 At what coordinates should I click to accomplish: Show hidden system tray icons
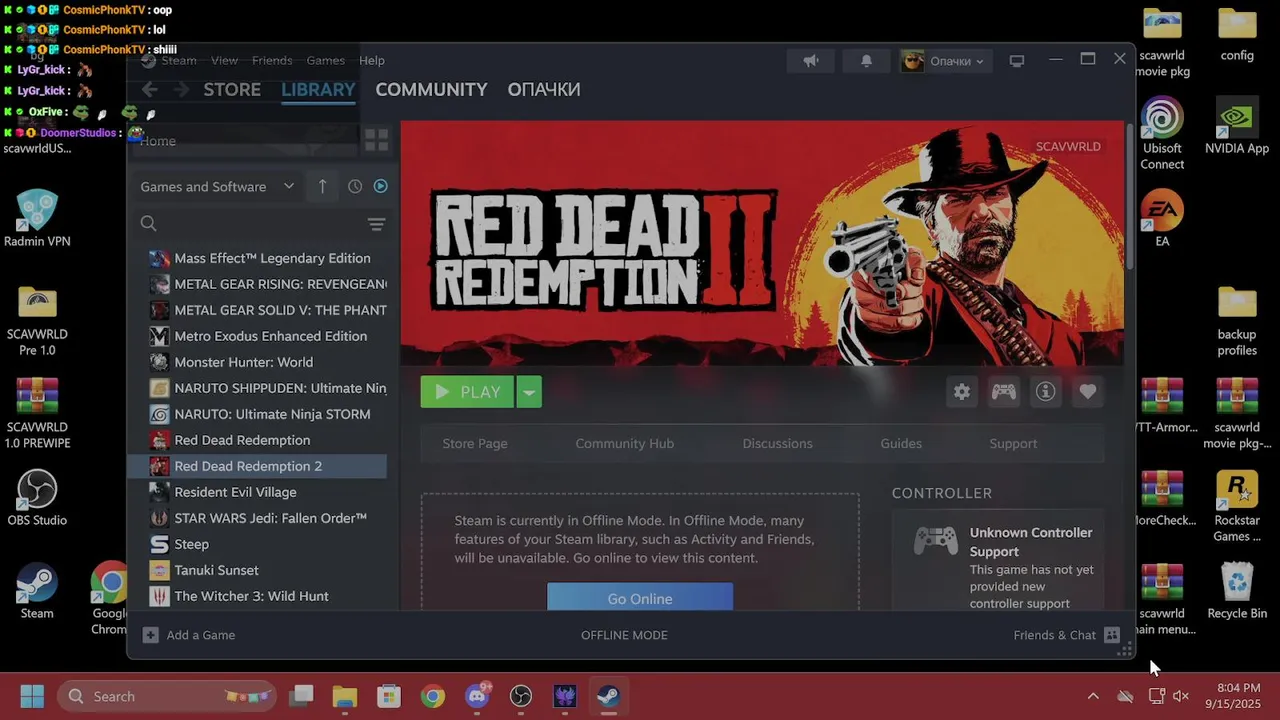(1093, 696)
